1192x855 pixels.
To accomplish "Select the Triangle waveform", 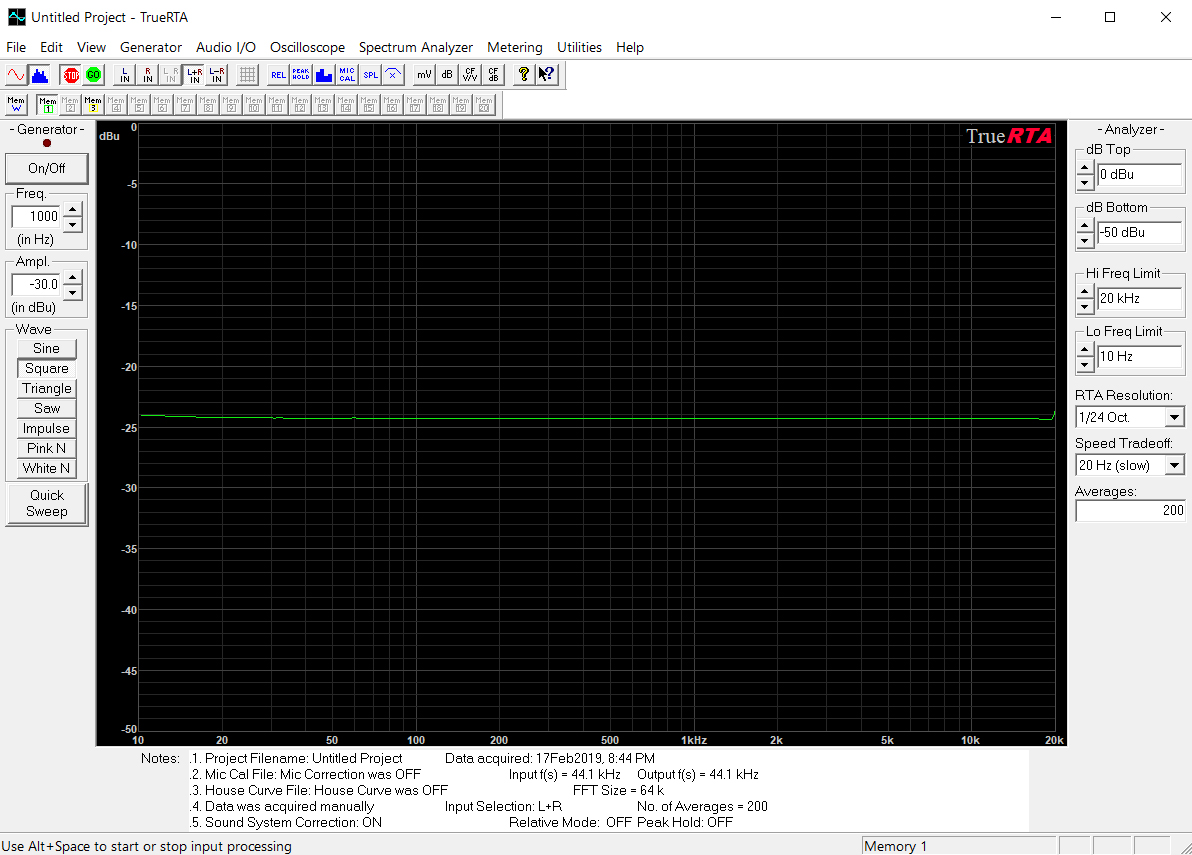I will (x=46, y=388).
